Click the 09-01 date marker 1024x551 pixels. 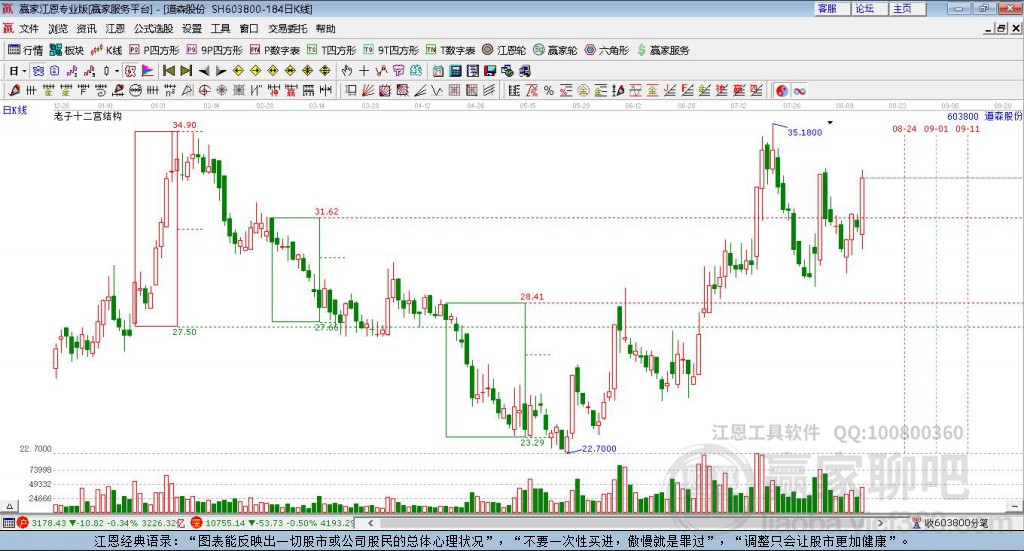coord(936,129)
